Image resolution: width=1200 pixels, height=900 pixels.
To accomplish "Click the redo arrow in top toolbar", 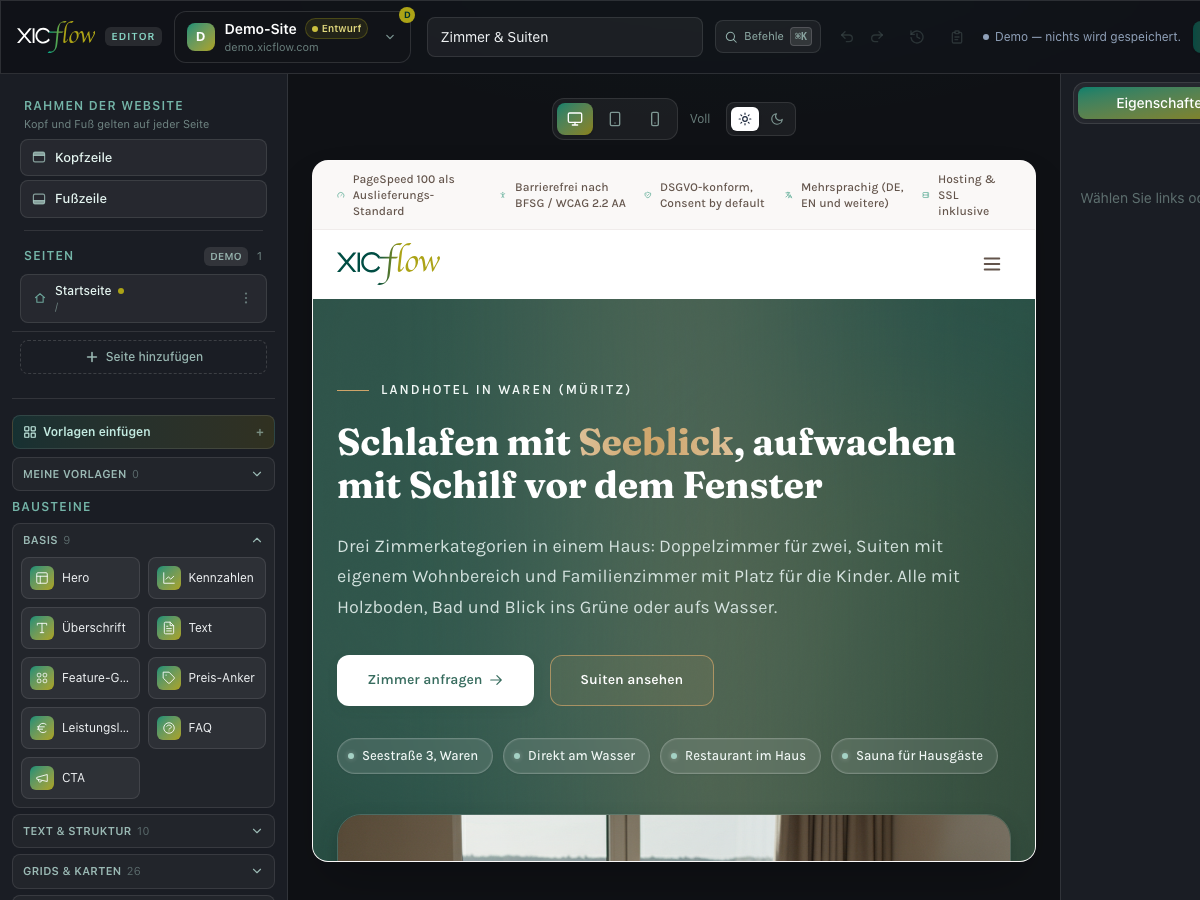I will [877, 37].
